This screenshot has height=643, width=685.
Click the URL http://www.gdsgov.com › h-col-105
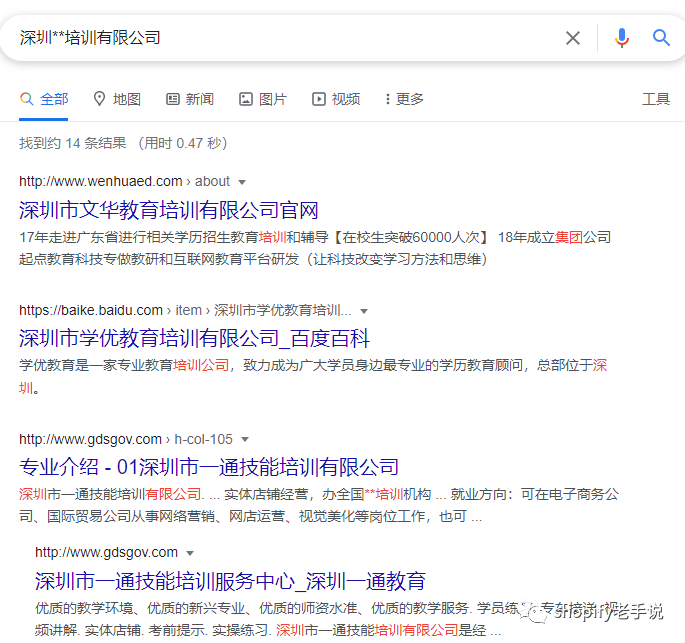tap(126, 439)
